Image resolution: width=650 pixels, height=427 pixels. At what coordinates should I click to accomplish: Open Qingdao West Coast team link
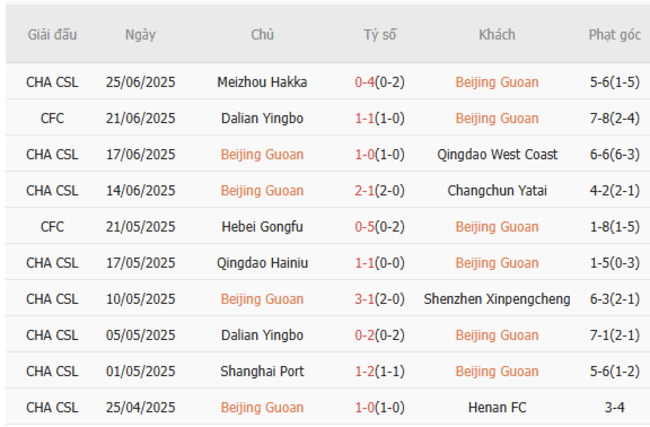point(497,155)
